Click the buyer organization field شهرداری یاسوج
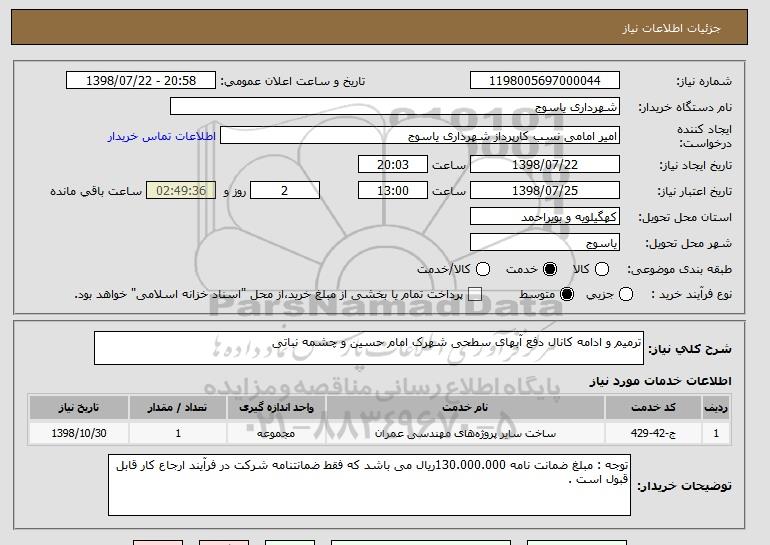Image resolution: width=770 pixels, height=545 pixels. coord(395,107)
